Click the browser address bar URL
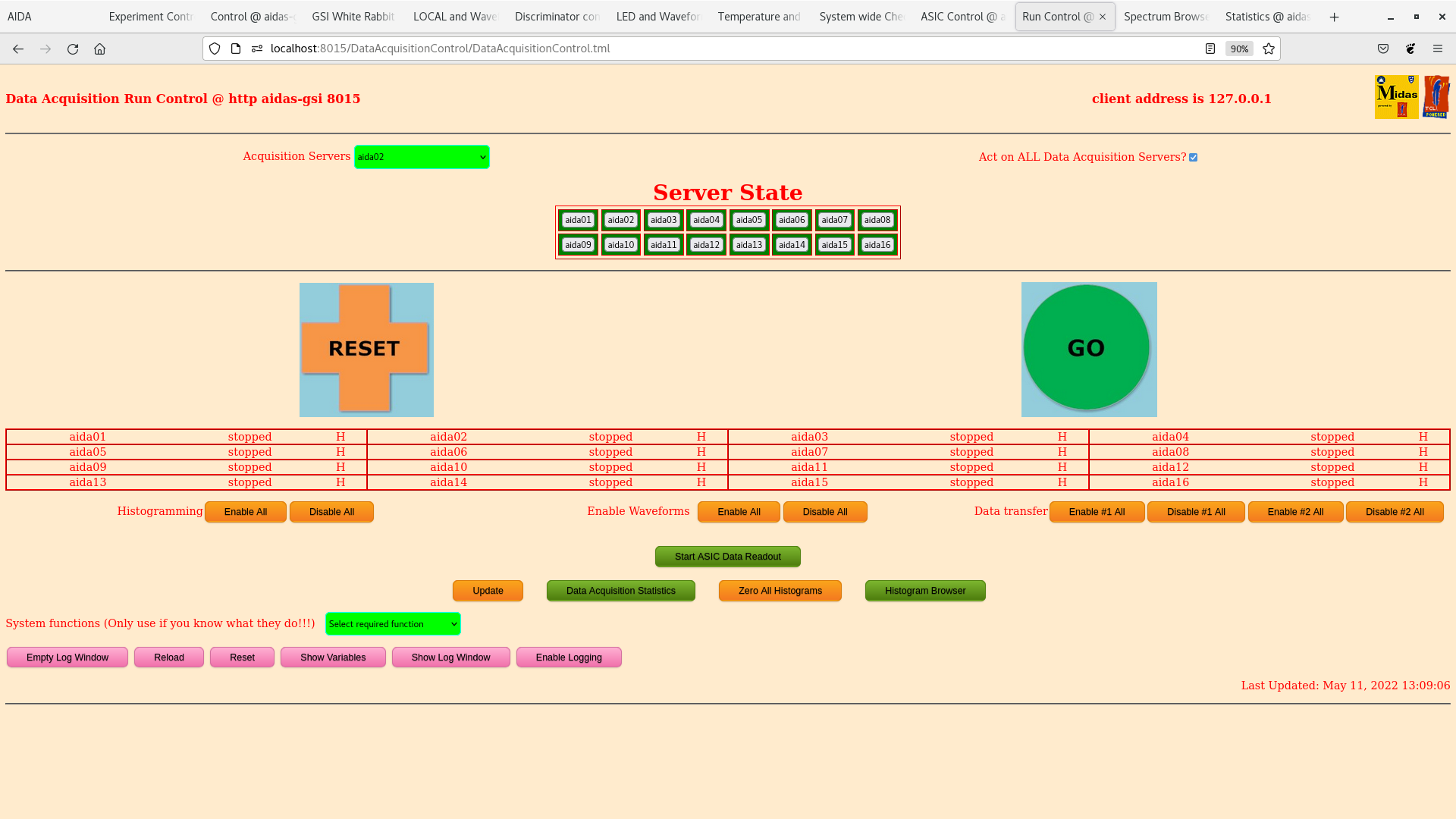1456x819 pixels. click(x=440, y=49)
